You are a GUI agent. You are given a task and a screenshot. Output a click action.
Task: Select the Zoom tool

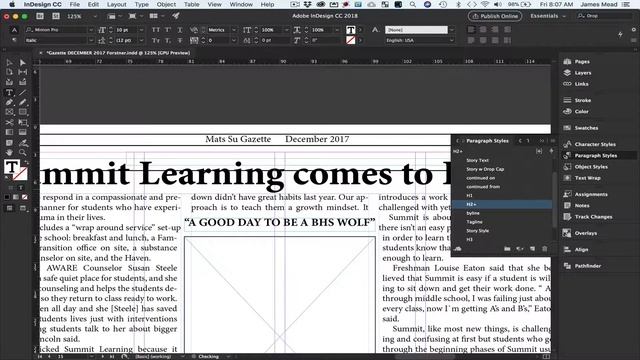[x=23, y=153]
